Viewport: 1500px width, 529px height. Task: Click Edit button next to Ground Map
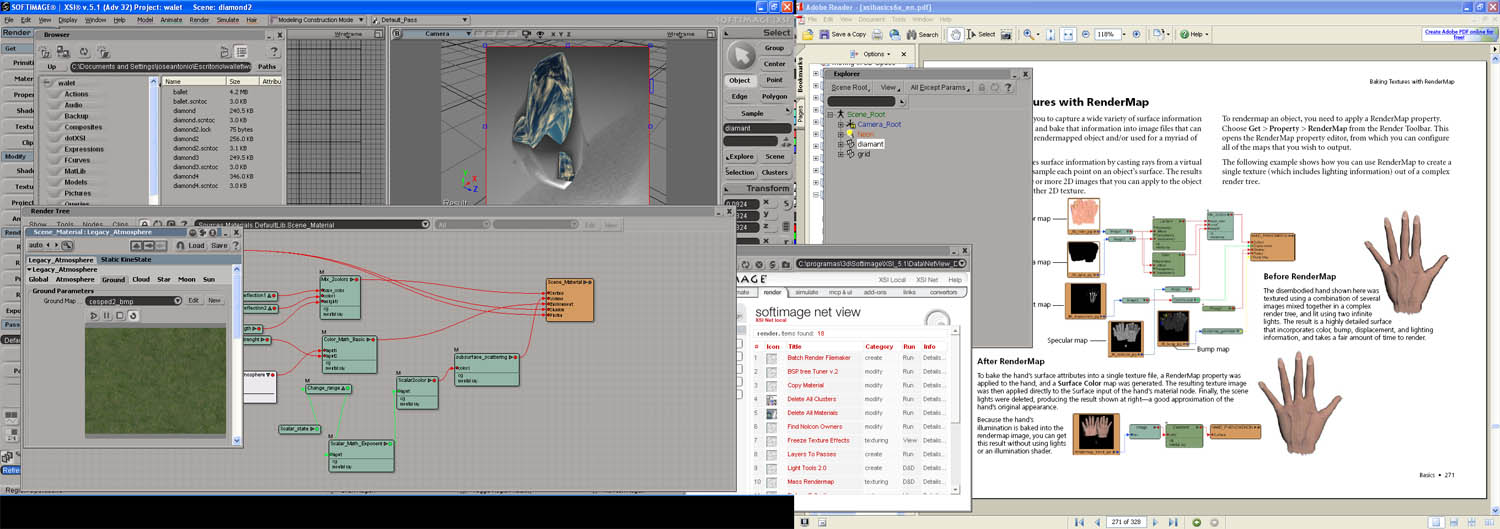pos(194,300)
